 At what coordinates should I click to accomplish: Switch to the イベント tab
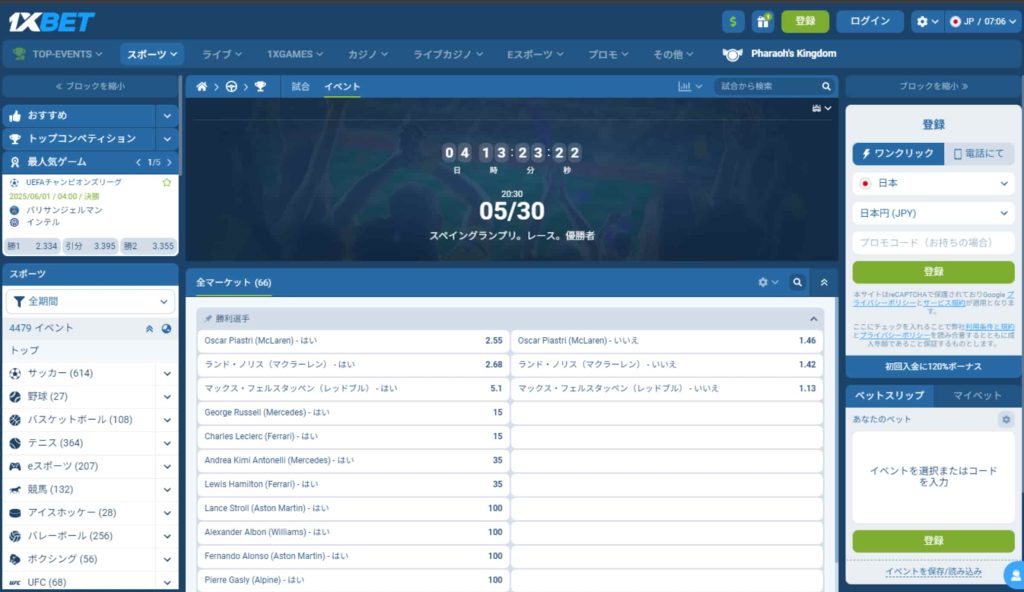(342, 86)
